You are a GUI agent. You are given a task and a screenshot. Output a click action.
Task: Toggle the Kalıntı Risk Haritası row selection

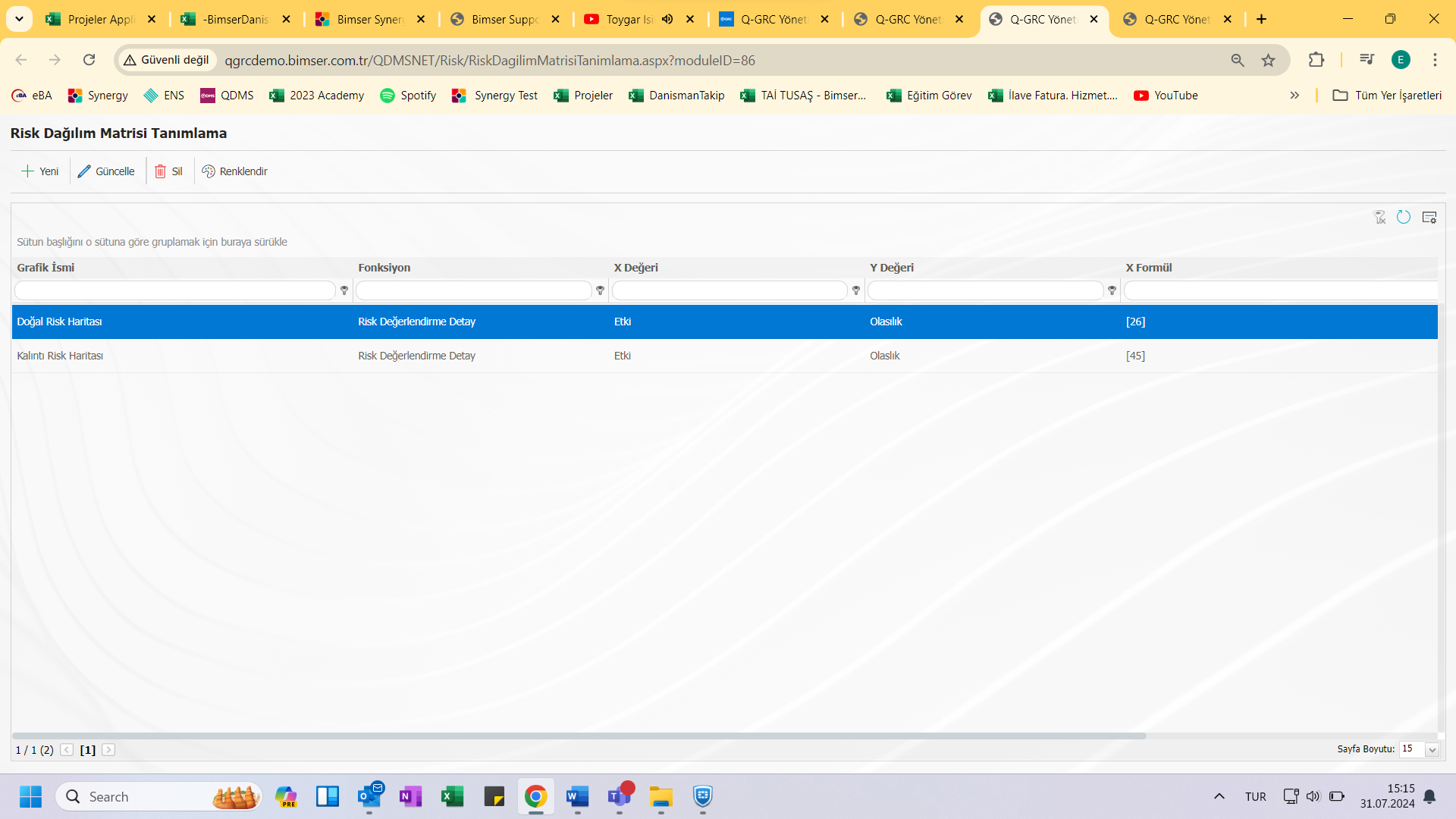[x=60, y=356]
